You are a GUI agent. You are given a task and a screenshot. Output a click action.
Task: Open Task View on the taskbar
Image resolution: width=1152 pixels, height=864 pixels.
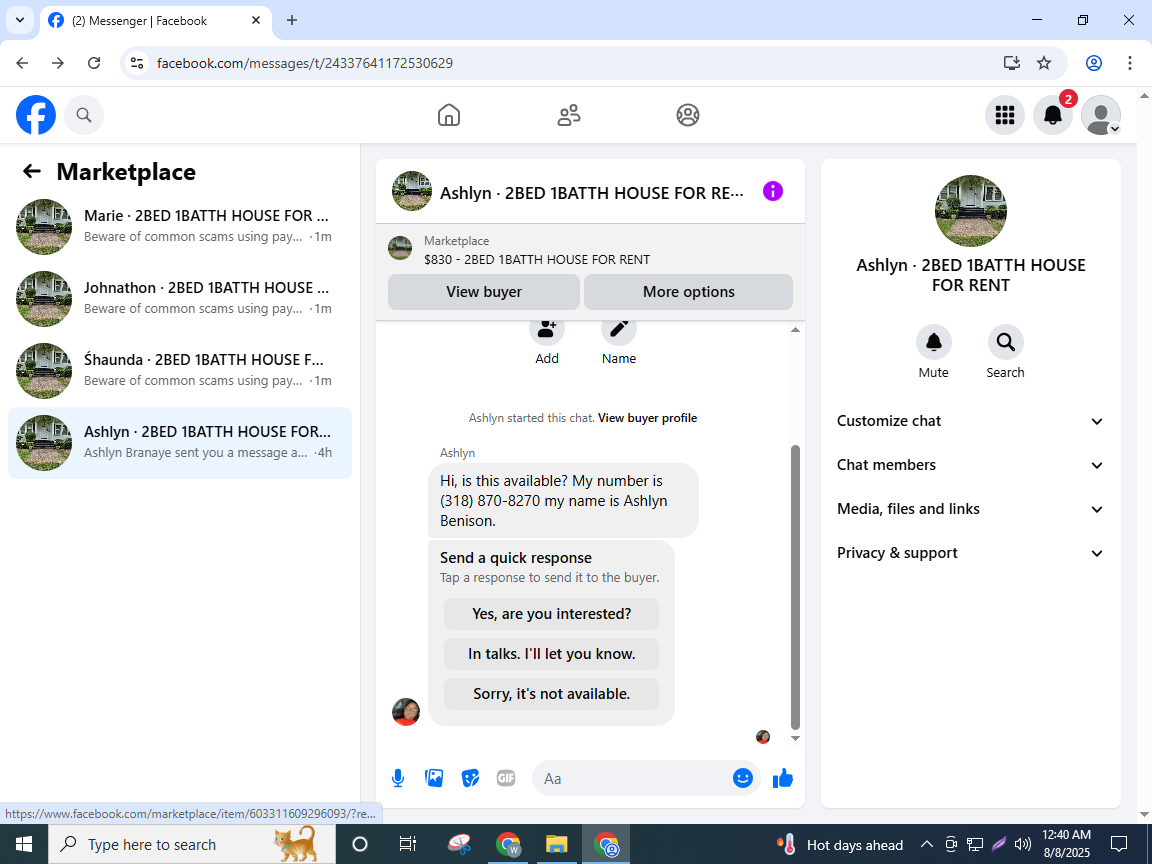click(x=407, y=844)
